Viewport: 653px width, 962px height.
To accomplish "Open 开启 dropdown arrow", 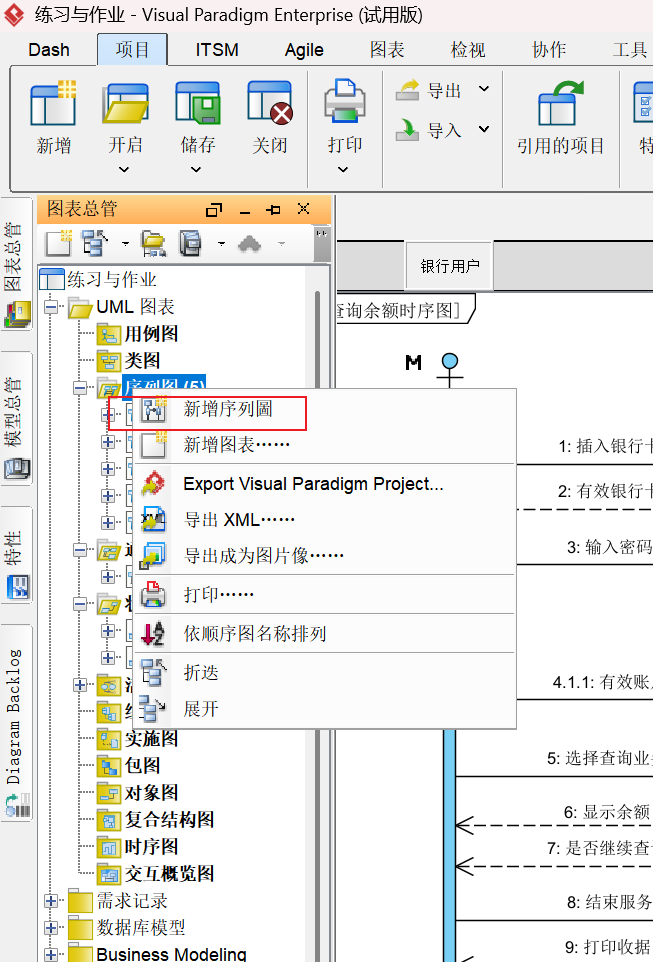I will [x=123, y=169].
